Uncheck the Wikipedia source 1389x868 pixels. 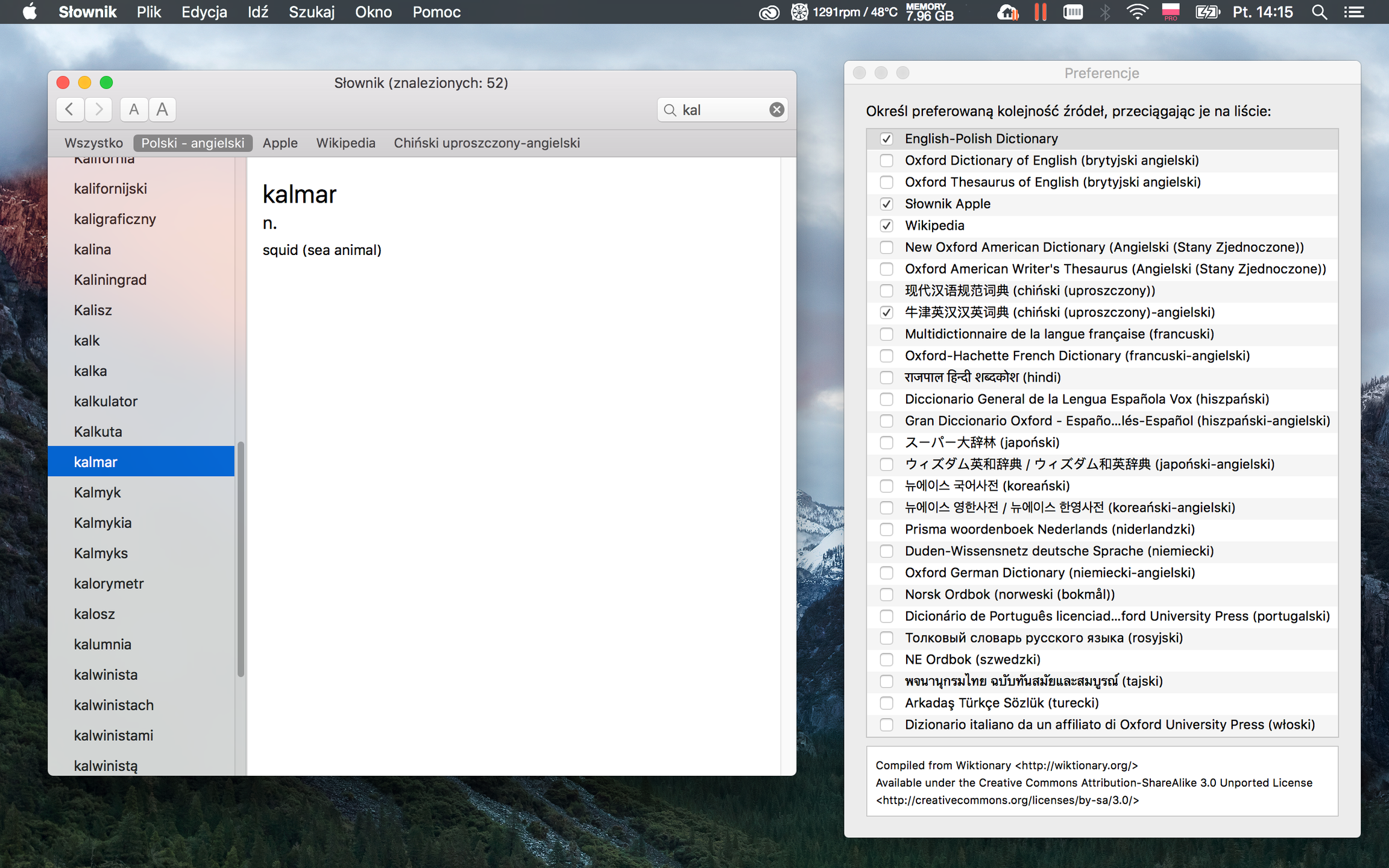pos(886,225)
